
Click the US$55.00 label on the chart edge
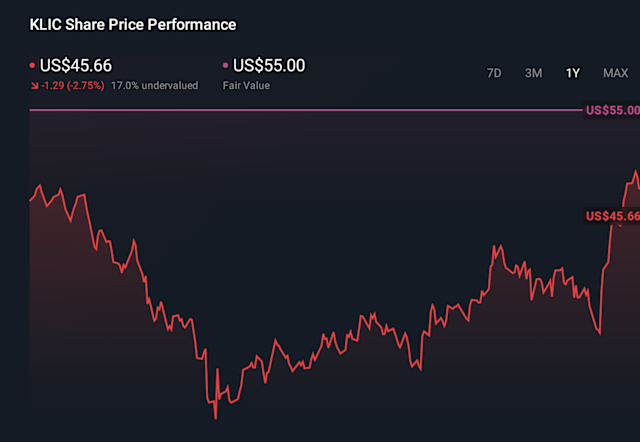pyautogui.click(x=610, y=109)
